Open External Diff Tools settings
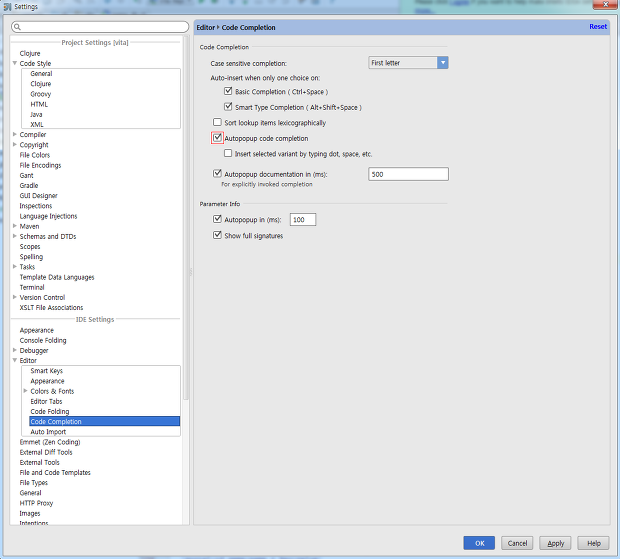 [46, 452]
